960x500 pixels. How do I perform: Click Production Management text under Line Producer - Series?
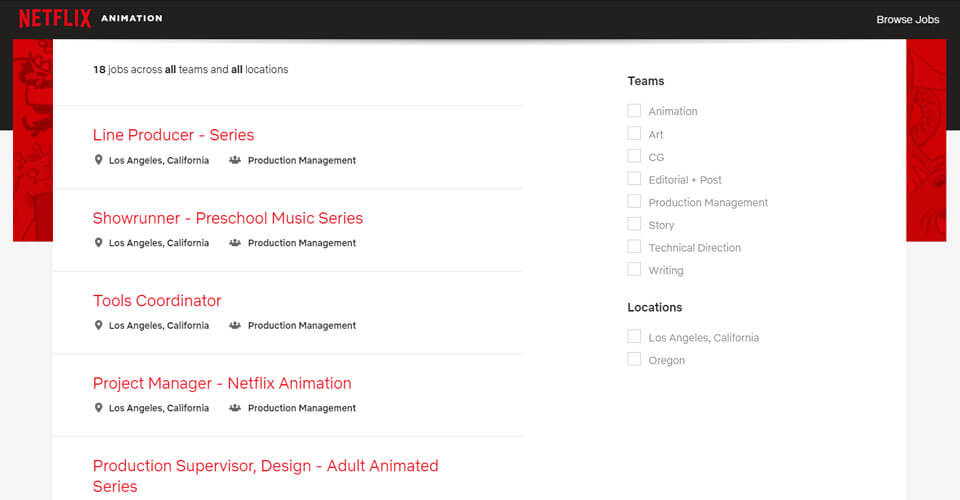[302, 160]
